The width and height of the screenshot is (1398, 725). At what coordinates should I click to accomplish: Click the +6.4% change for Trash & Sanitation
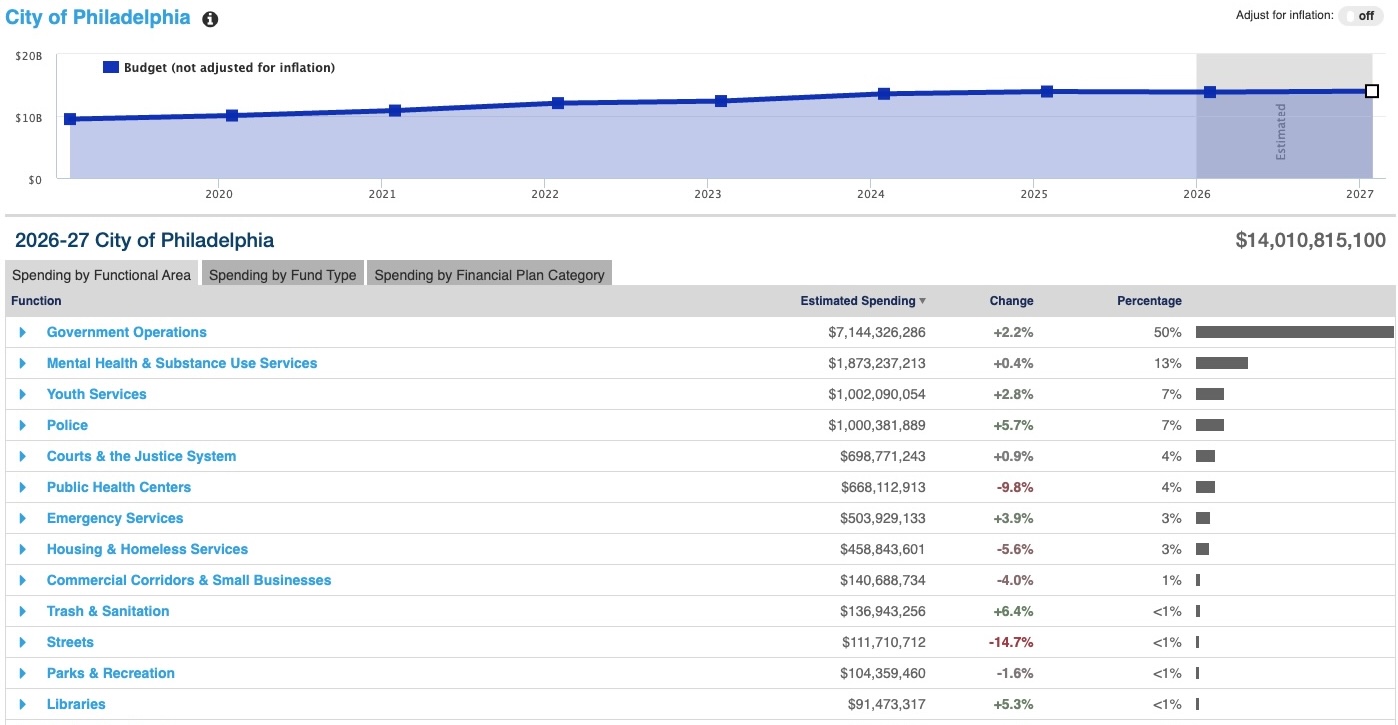pos(1013,611)
